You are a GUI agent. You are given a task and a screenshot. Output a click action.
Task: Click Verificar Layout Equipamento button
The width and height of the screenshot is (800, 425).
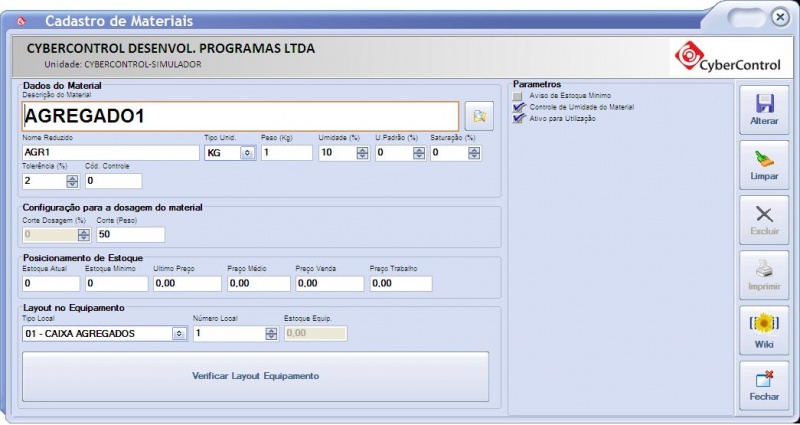[x=255, y=377]
